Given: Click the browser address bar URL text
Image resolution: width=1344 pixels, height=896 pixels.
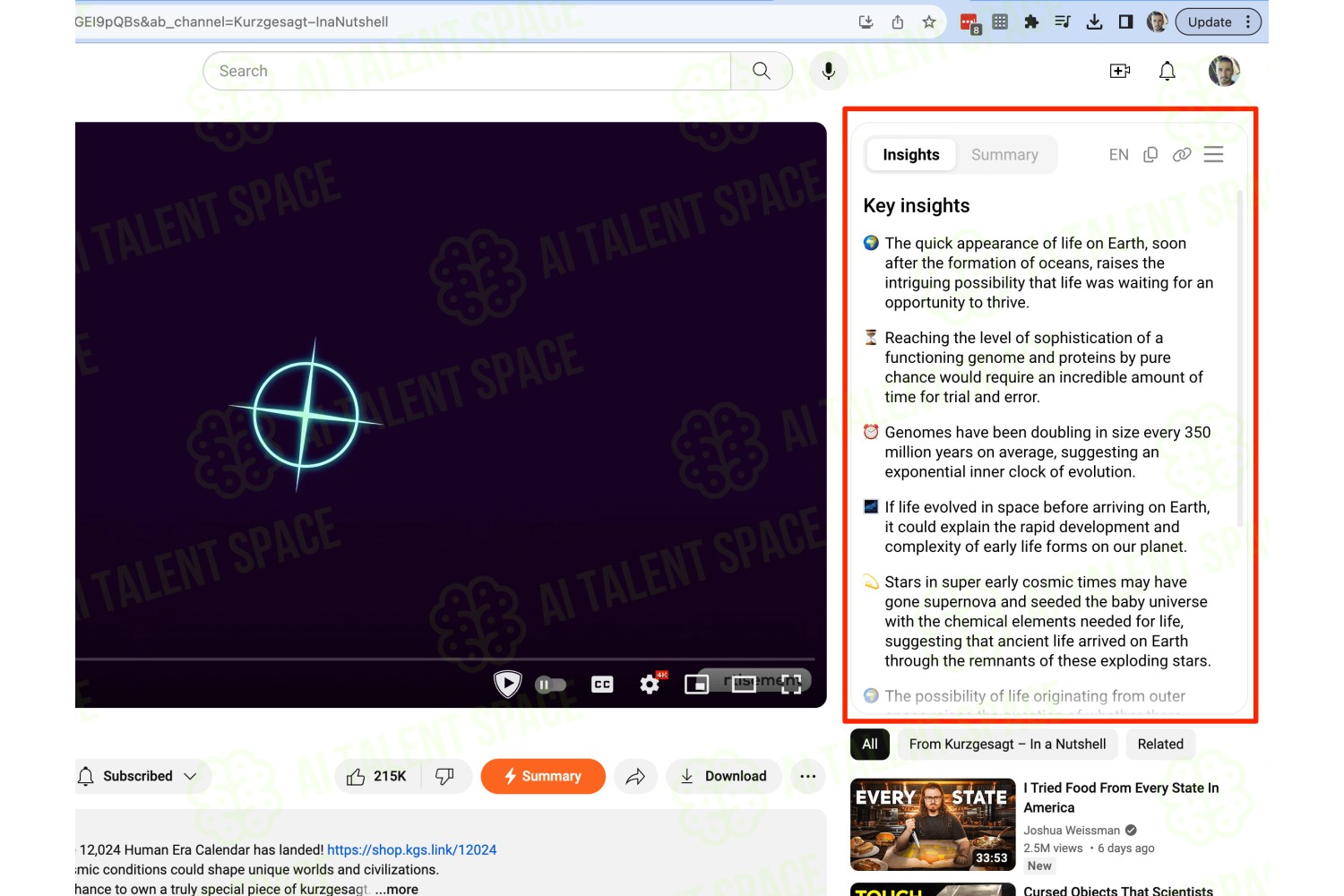Looking at the screenshot, I should [232, 22].
